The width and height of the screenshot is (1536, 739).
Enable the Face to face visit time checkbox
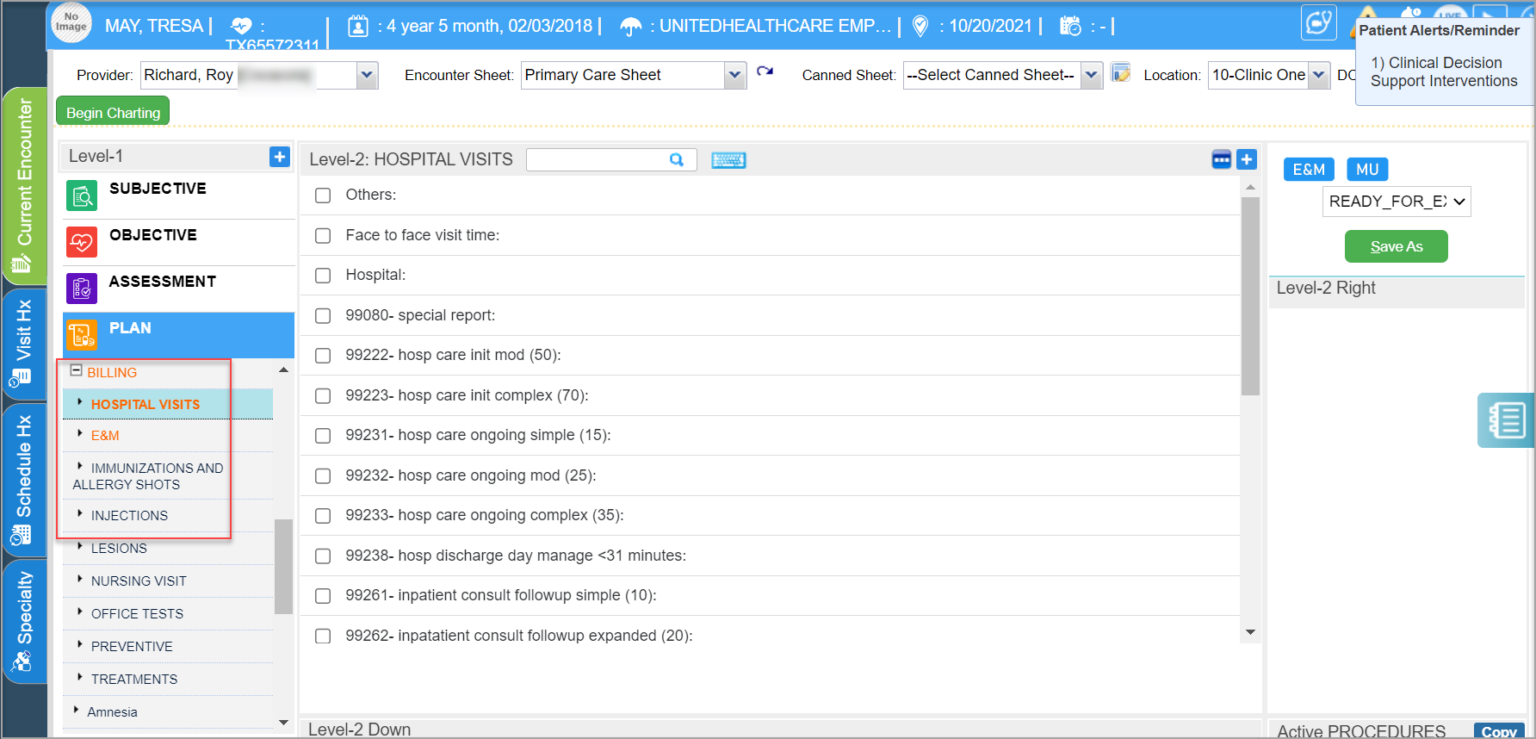[322, 235]
